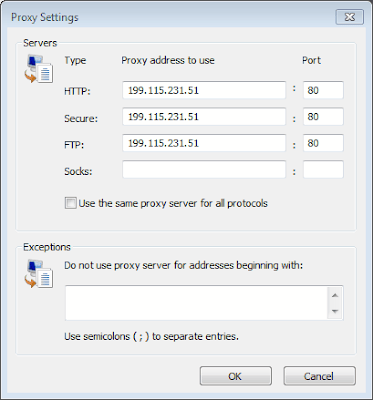The width and height of the screenshot is (373, 400).
Task: Click the HTTP proxy address field
Action: [204, 90]
